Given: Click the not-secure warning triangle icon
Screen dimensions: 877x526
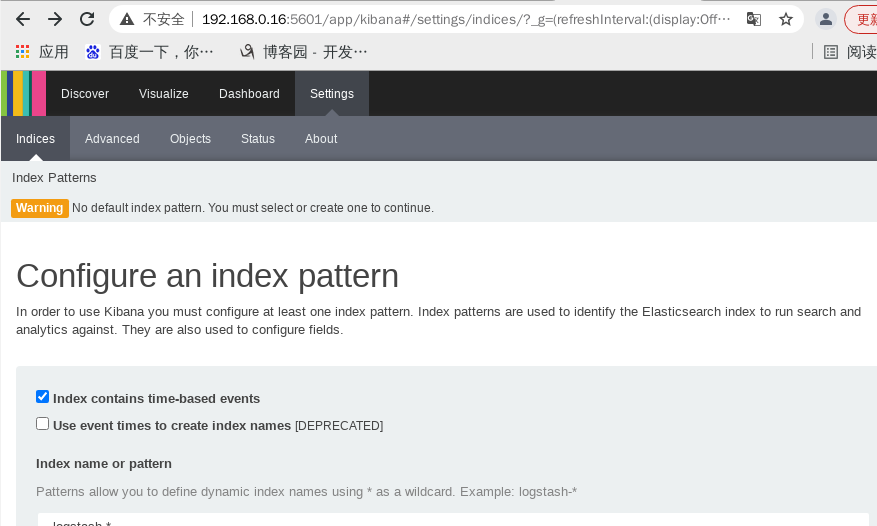Looking at the screenshot, I should pyautogui.click(x=127, y=20).
